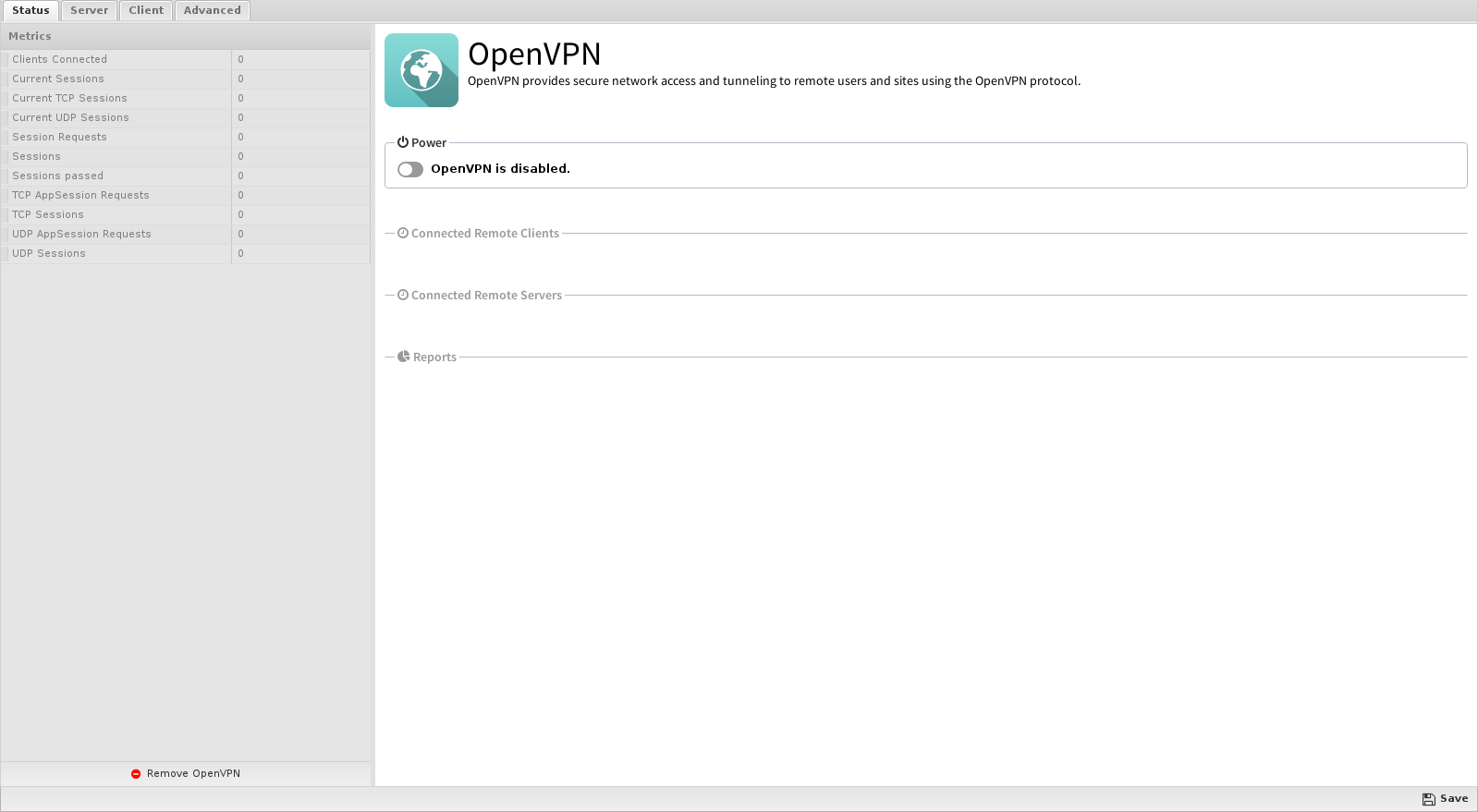Select the Current UDP Sessions metric row
The image size is (1478, 812).
tap(186, 117)
